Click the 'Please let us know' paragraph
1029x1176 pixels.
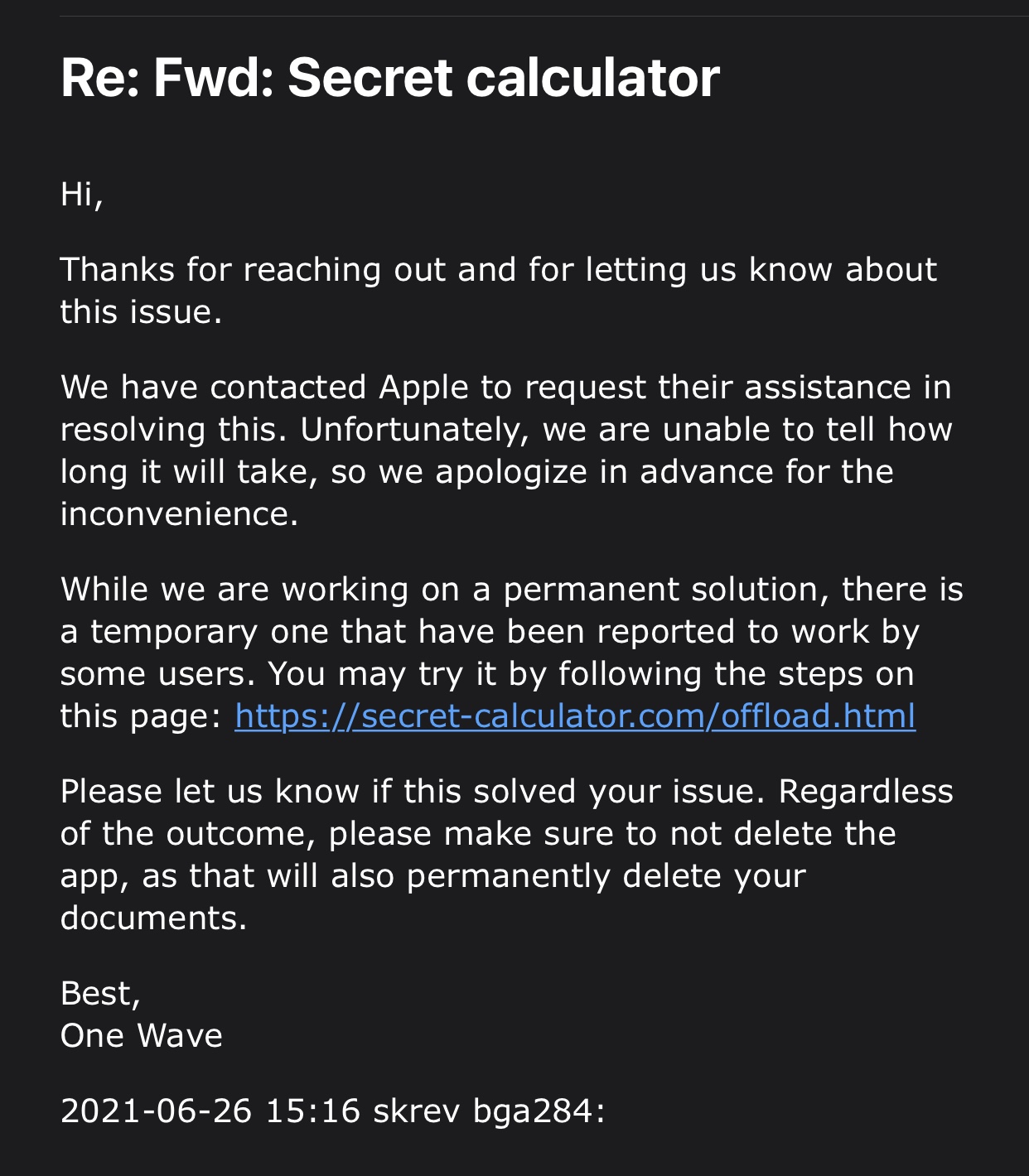[x=507, y=855]
